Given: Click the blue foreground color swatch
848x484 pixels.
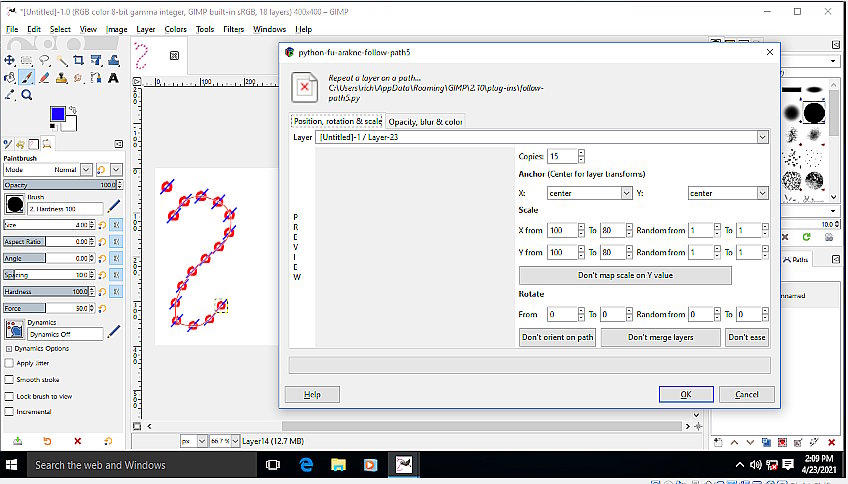Looking at the screenshot, I should coord(57,114).
